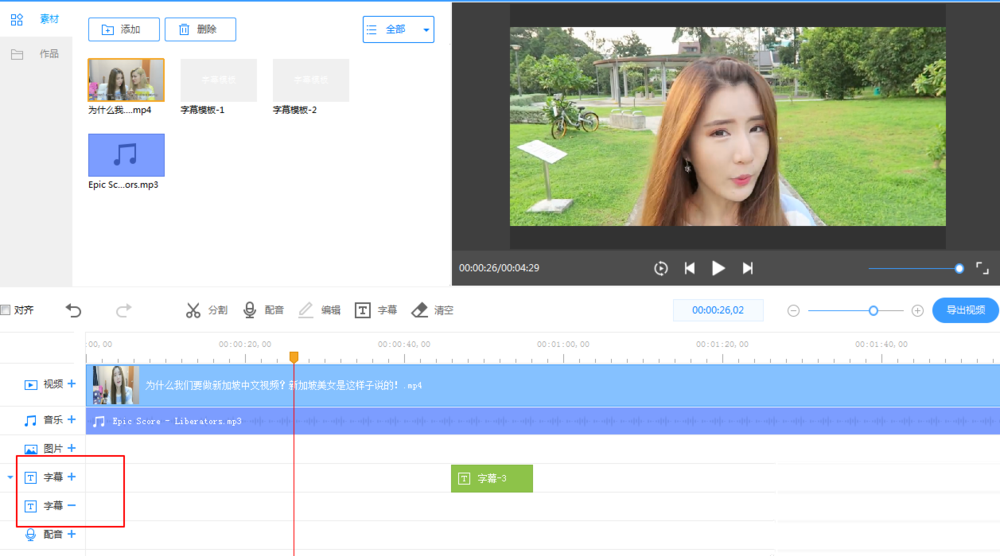Skip to the next frame button
The height and width of the screenshot is (556, 1000).
(747, 268)
